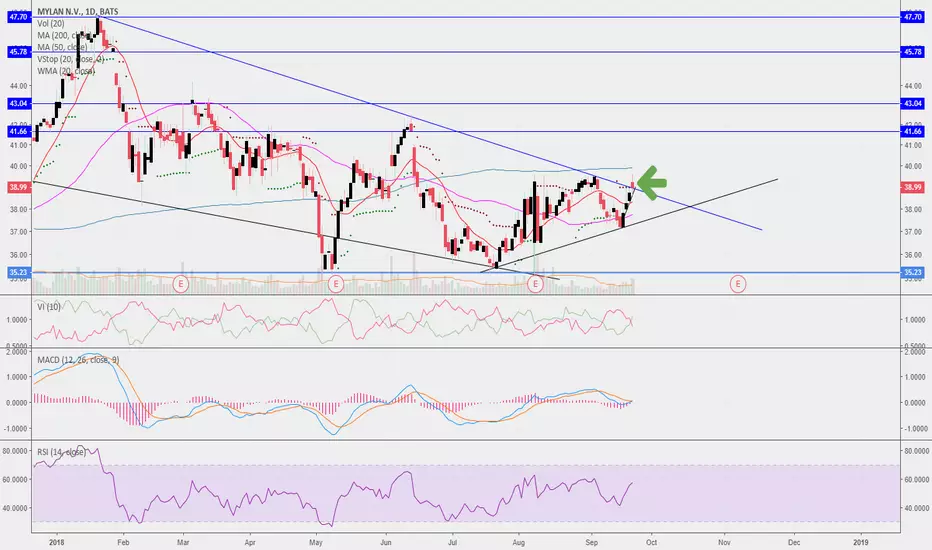Click the 2018 label on time axis
The height and width of the screenshot is (550, 932).
click(x=56, y=542)
